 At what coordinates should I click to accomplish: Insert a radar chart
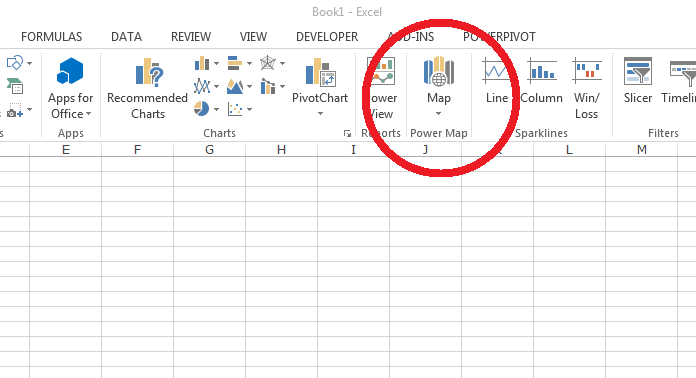pyautogui.click(x=272, y=63)
